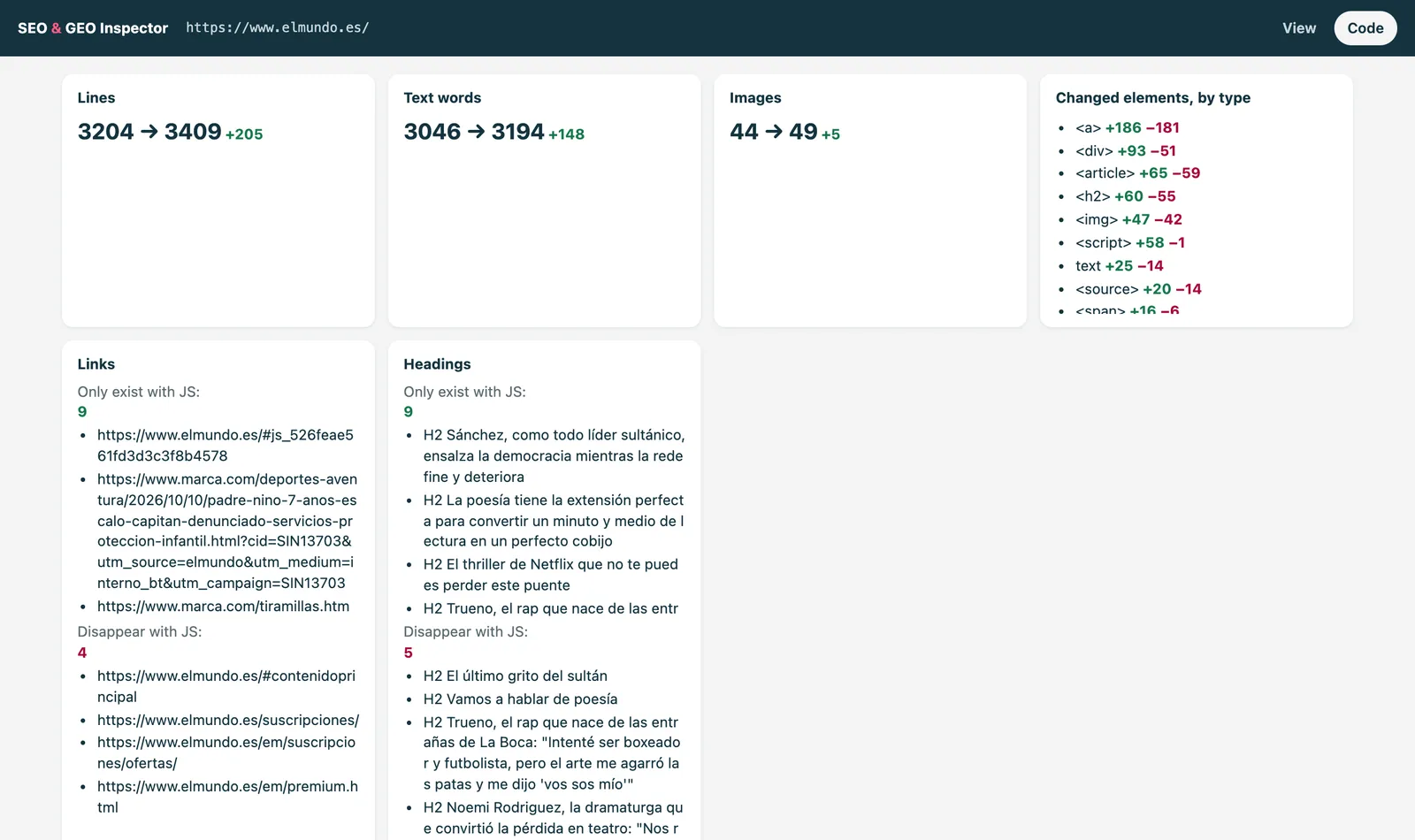Click the marca.com deportes-aventura link entry

click(227, 531)
